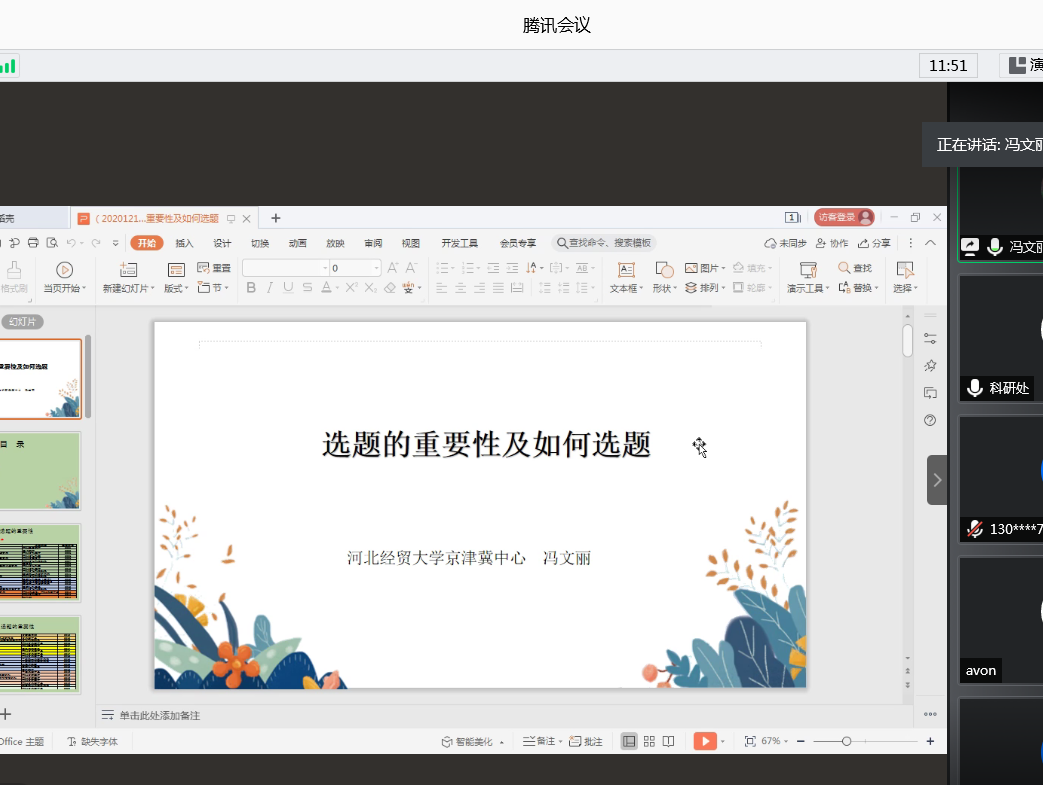Click the zoom slider handle in status bar
The width and height of the screenshot is (1043, 785).
point(847,741)
